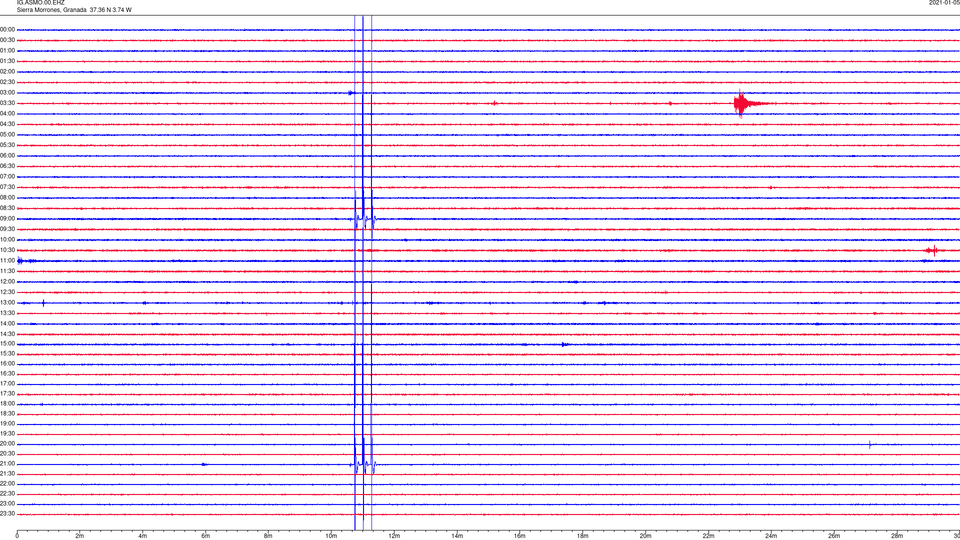This screenshot has height=540, width=960.
Task: Choose the 07:30 time label
Action: (7, 187)
